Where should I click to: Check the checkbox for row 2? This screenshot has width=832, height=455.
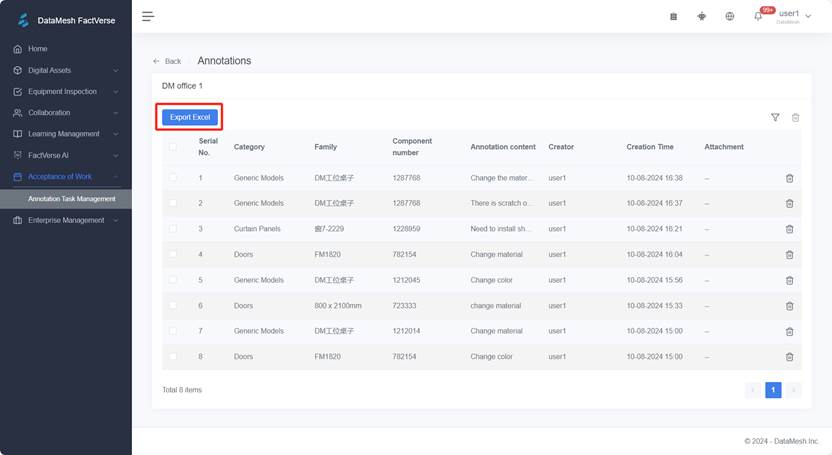tap(174, 203)
